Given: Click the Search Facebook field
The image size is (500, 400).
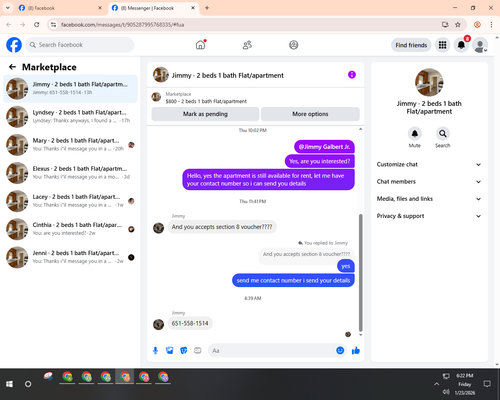Looking at the screenshot, I should click(80, 45).
